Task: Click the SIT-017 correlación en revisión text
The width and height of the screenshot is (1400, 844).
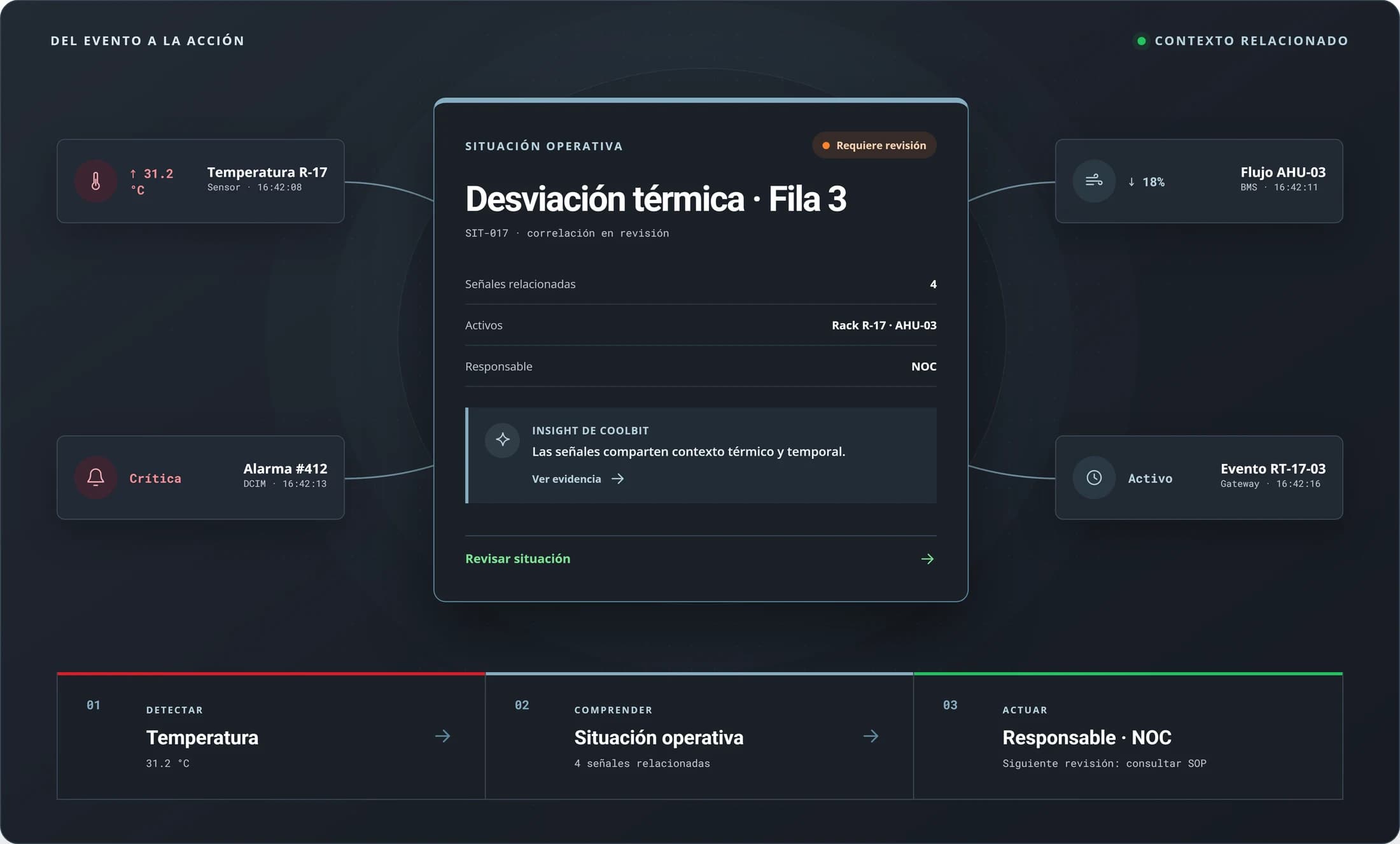Action: pyautogui.click(x=567, y=233)
